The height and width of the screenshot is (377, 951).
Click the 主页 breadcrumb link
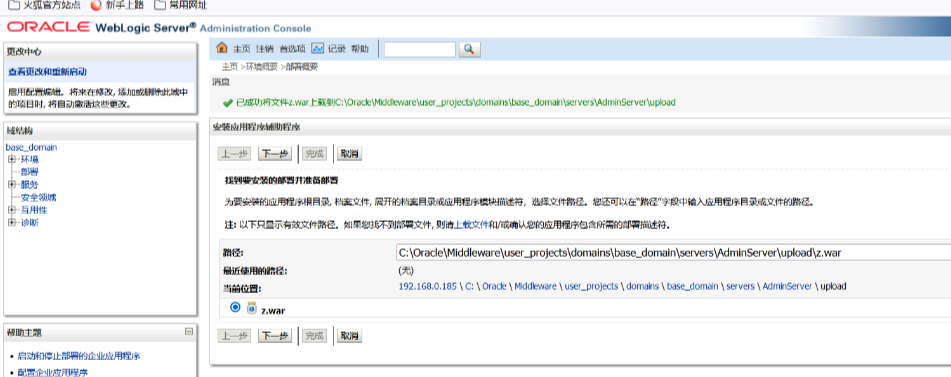point(229,67)
